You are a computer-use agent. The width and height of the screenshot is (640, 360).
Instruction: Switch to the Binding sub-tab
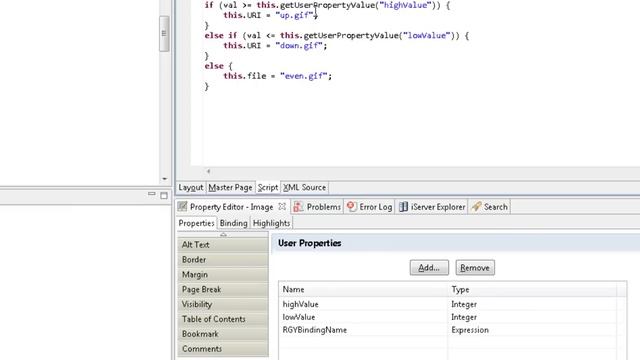[233, 223]
